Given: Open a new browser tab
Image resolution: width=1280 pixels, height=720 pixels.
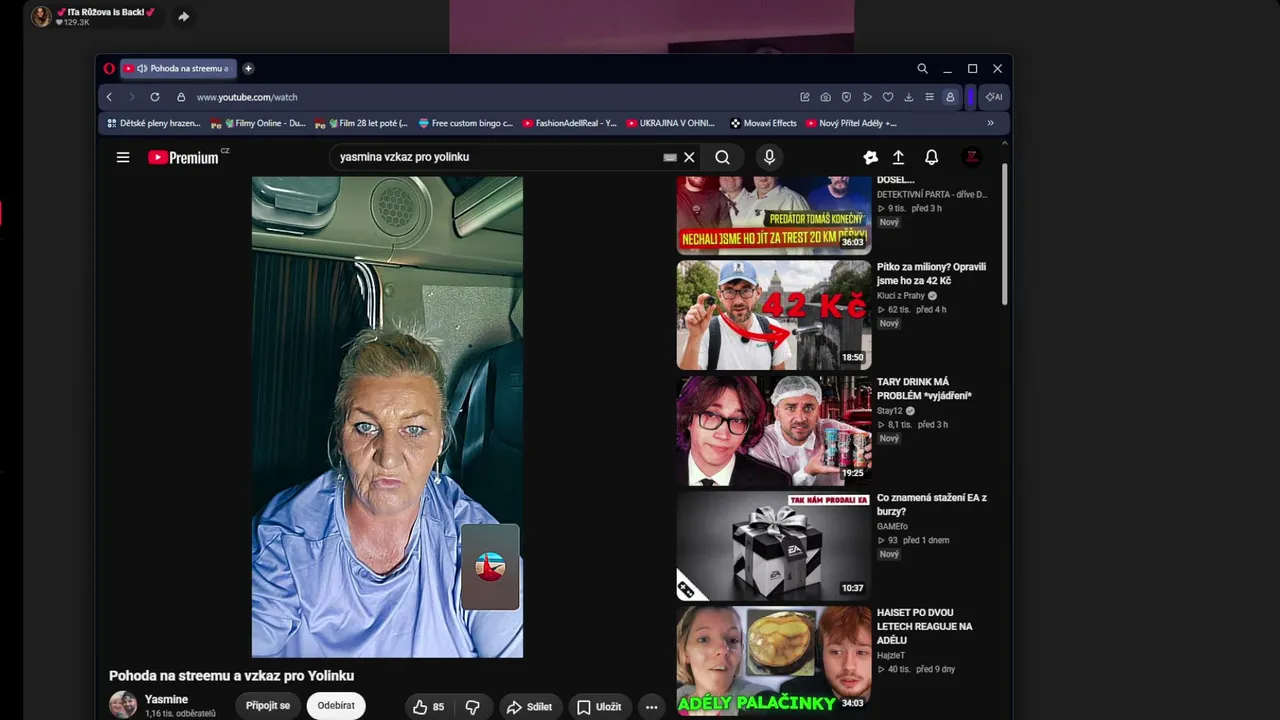Looking at the screenshot, I should pyautogui.click(x=248, y=69).
